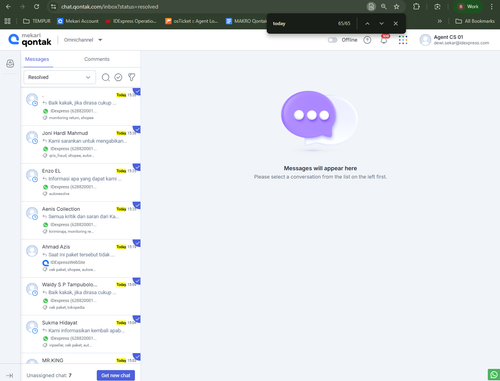
Task: Open WhatsApp widget at bottom right
Action: 494,375
